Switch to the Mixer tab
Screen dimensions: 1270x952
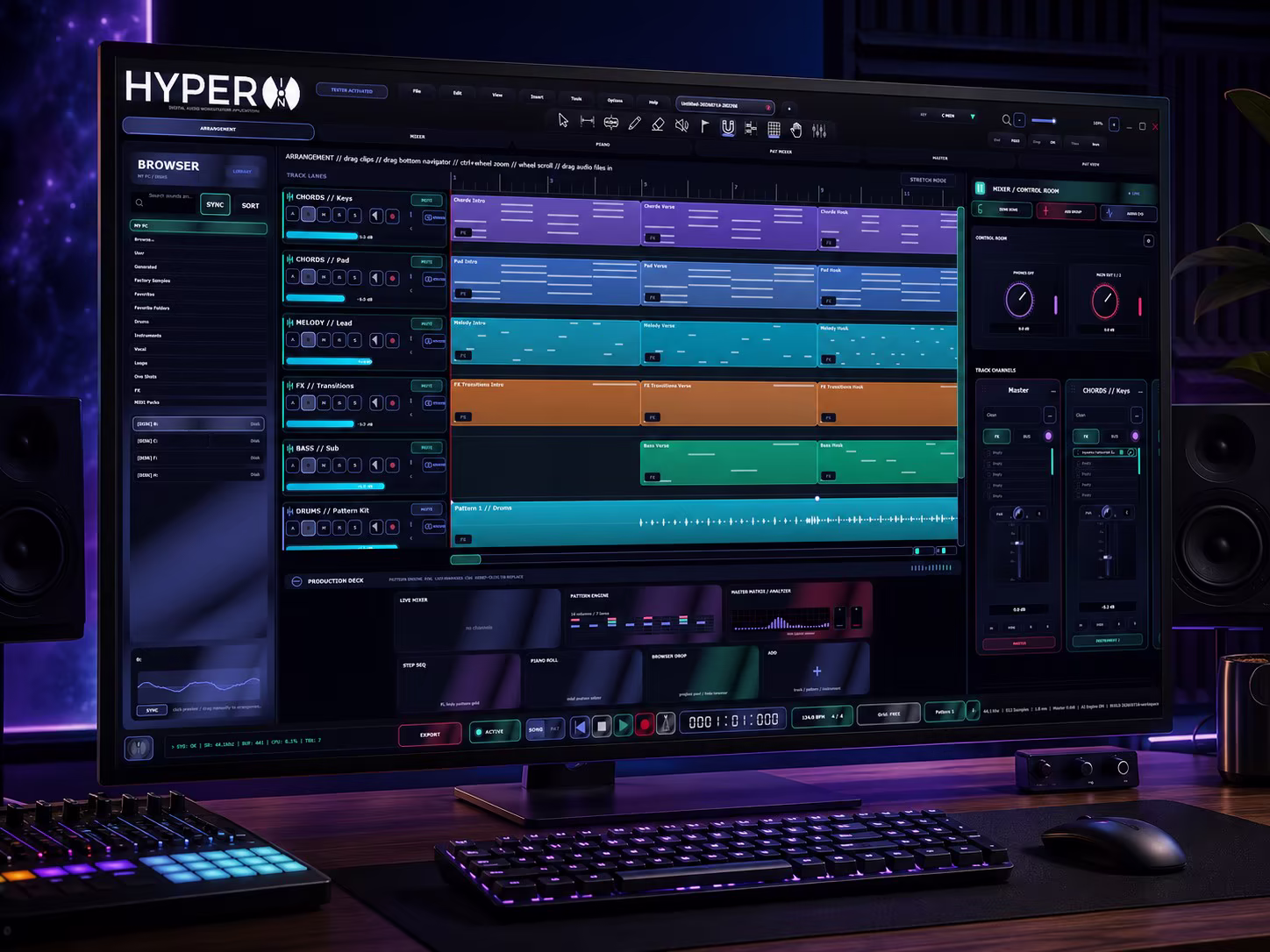coord(417,136)
